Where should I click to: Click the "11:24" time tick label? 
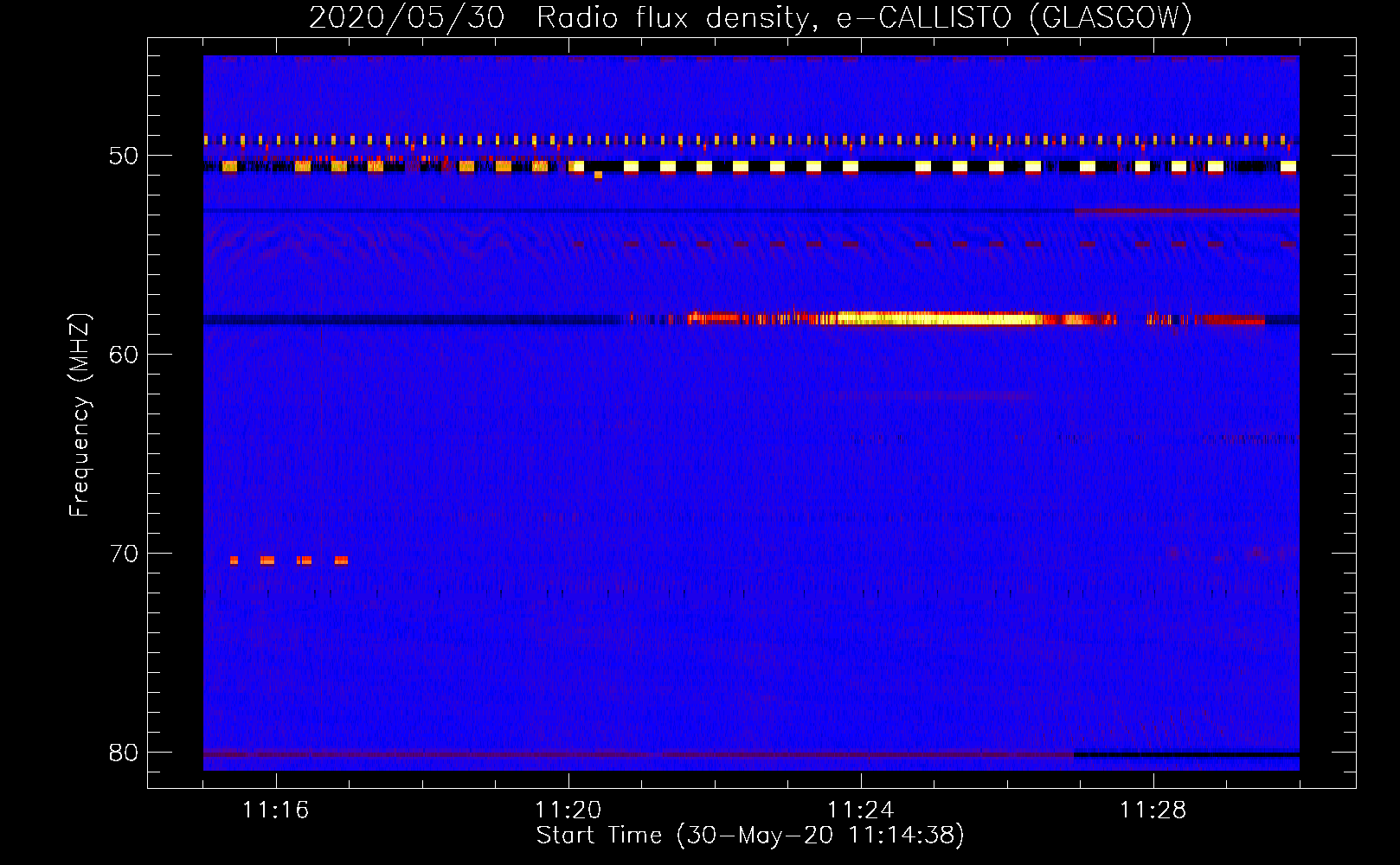[860, 811]
